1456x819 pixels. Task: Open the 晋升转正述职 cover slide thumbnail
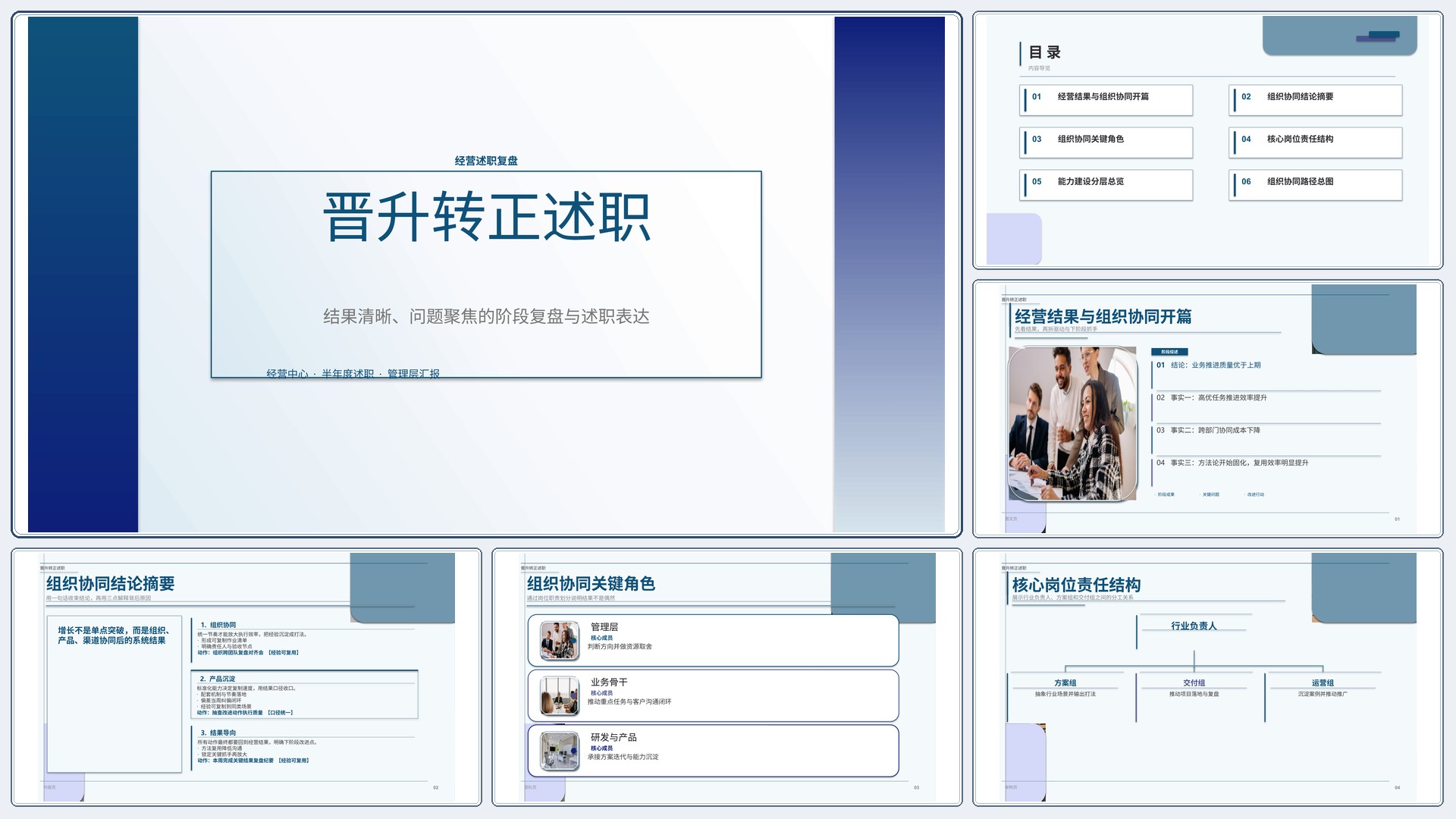[486, 274]
